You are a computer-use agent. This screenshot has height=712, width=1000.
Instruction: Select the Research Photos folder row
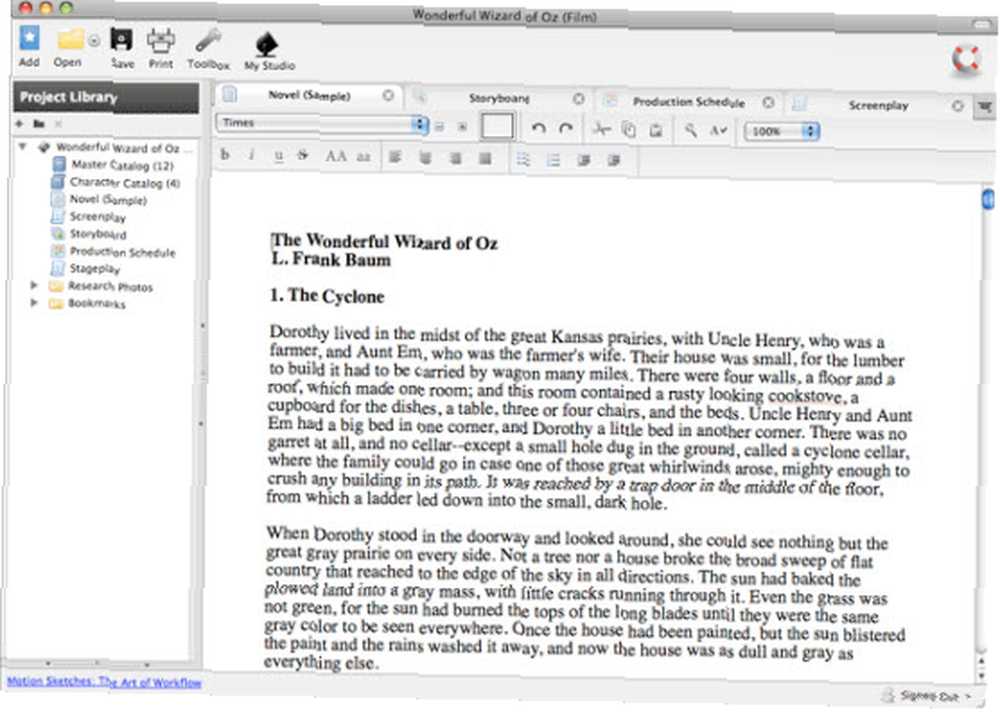(101, 286)
